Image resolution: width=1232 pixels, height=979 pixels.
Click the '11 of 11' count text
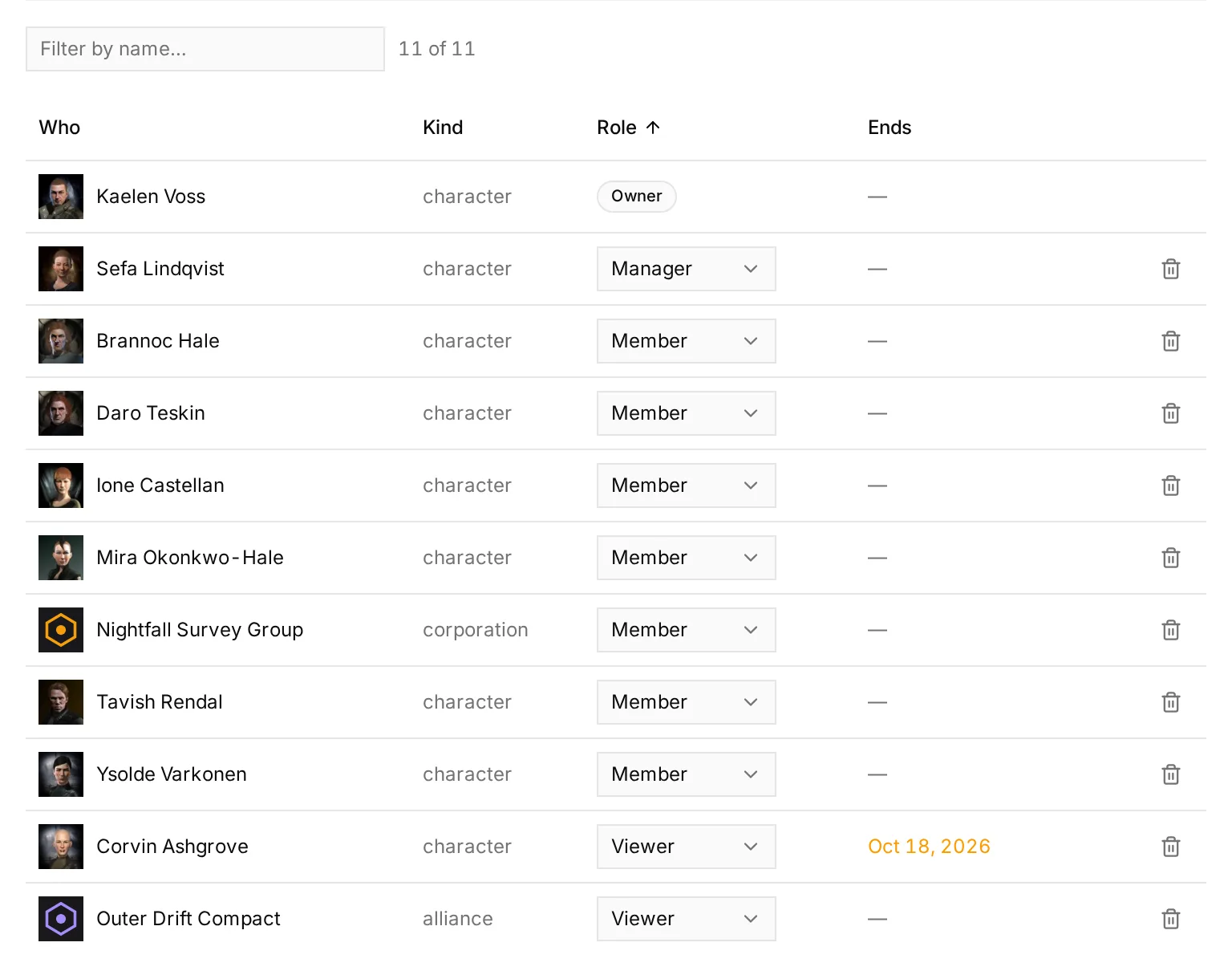pos(437,49)
